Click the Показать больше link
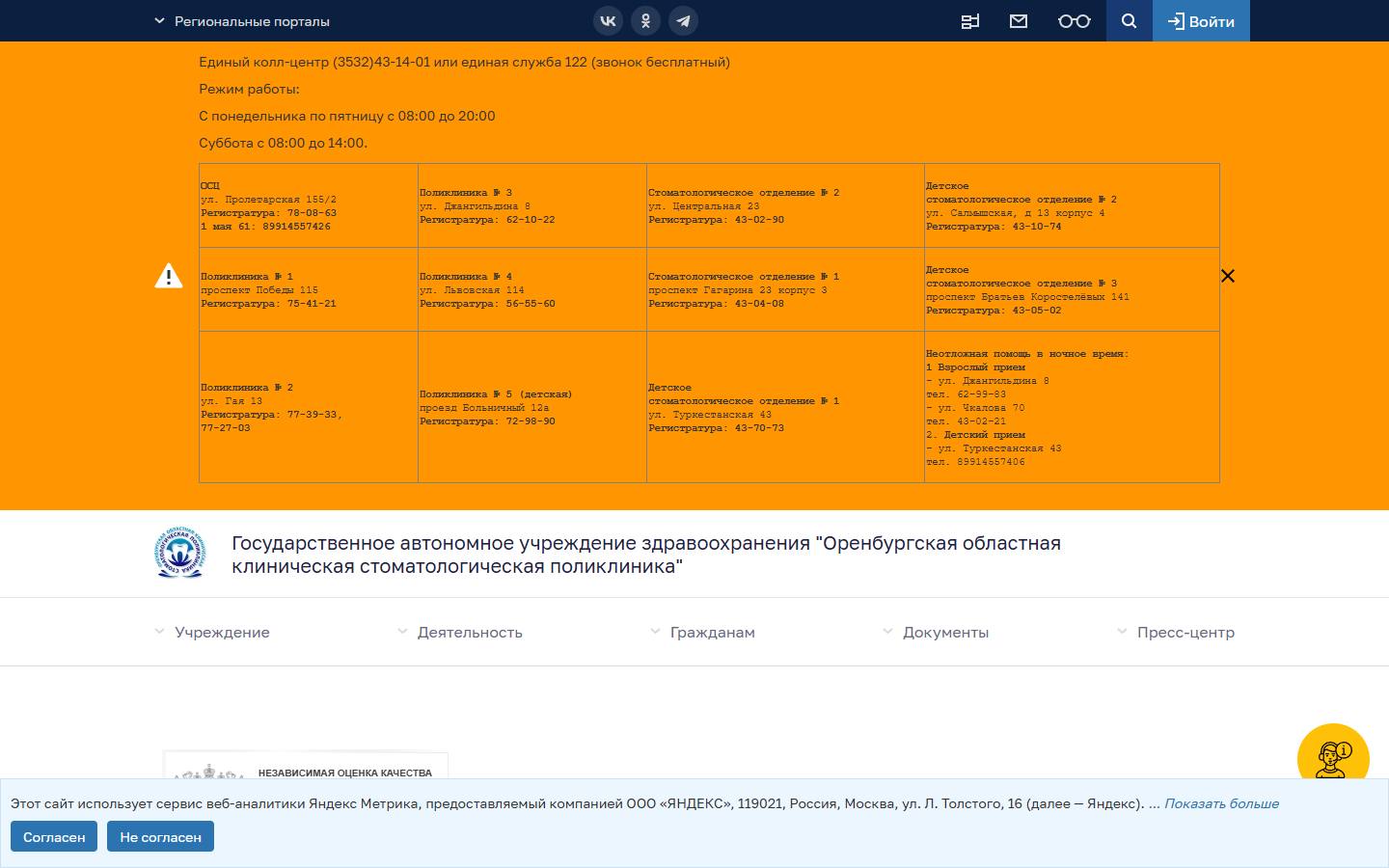Screen dimensions: 1389x868 tap(1221, 803)
